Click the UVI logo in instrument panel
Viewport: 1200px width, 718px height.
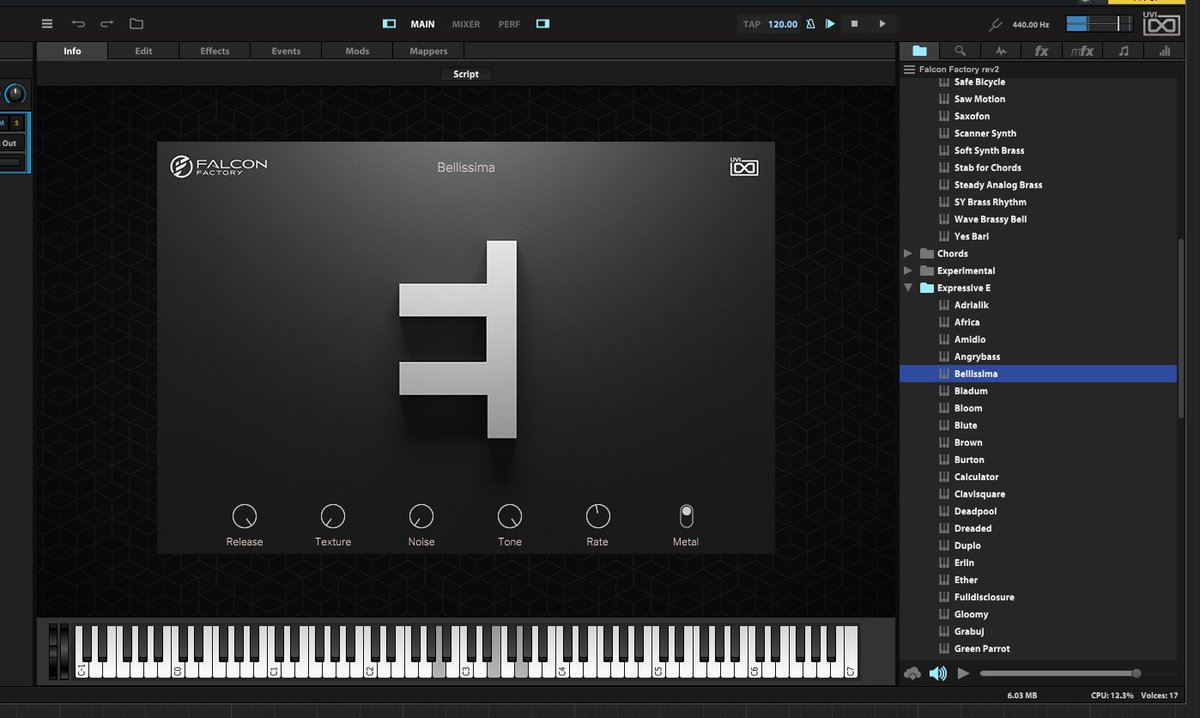(744, 168)
